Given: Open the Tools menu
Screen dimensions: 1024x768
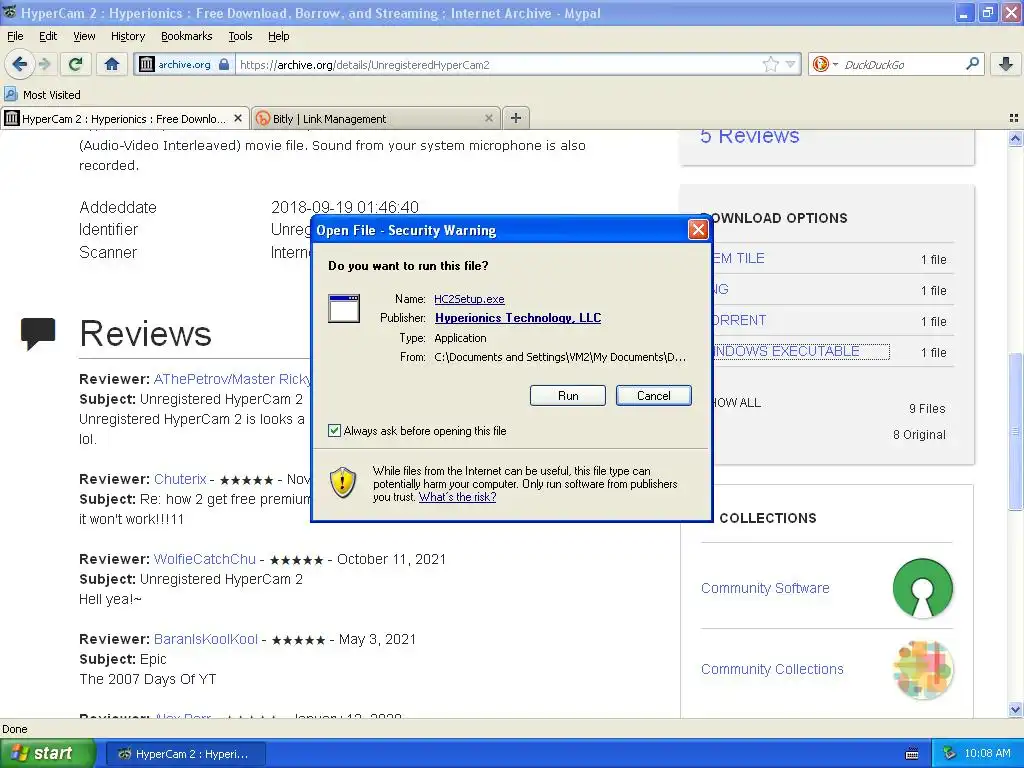Looking at the screenshot, I should 240,36.
